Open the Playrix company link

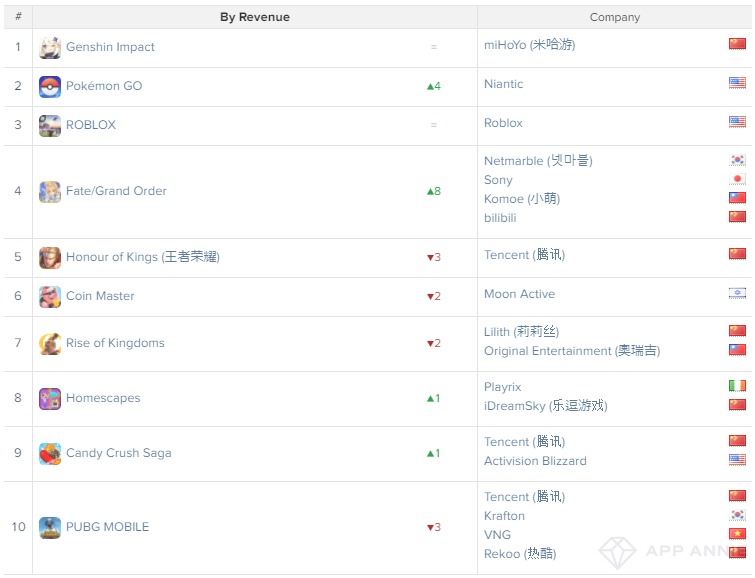(503, 387)
